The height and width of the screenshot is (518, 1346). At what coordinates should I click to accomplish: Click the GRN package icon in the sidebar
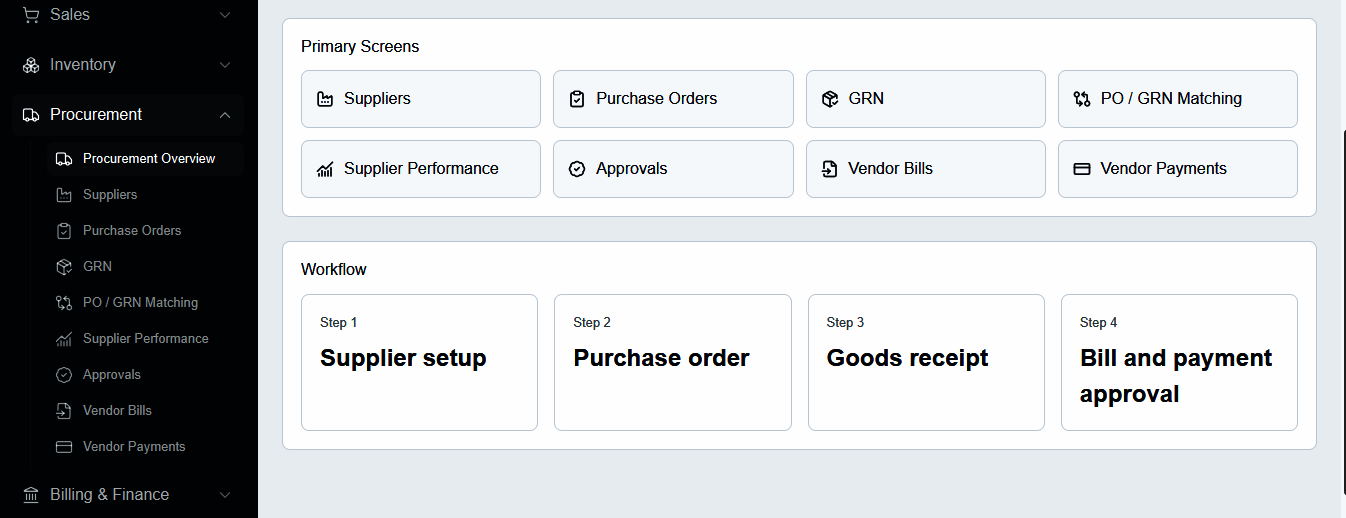point(64,267)
